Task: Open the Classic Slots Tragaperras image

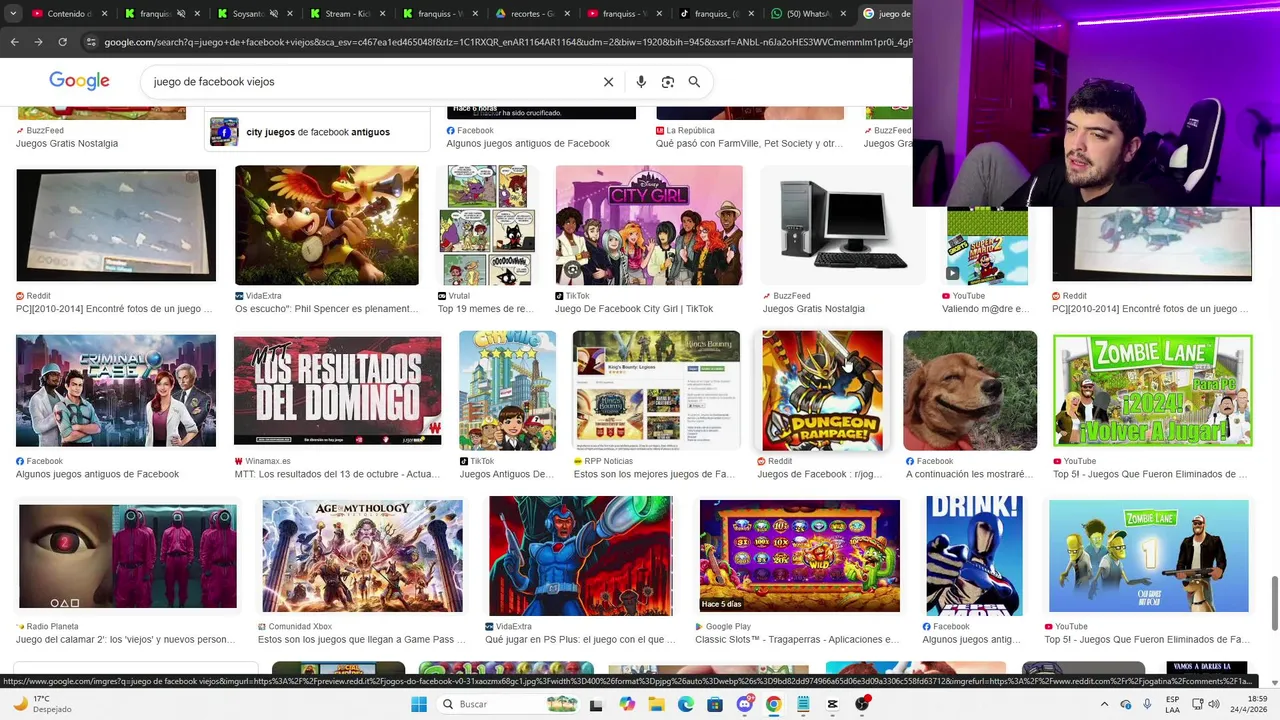Action: [x=800, y=556]
